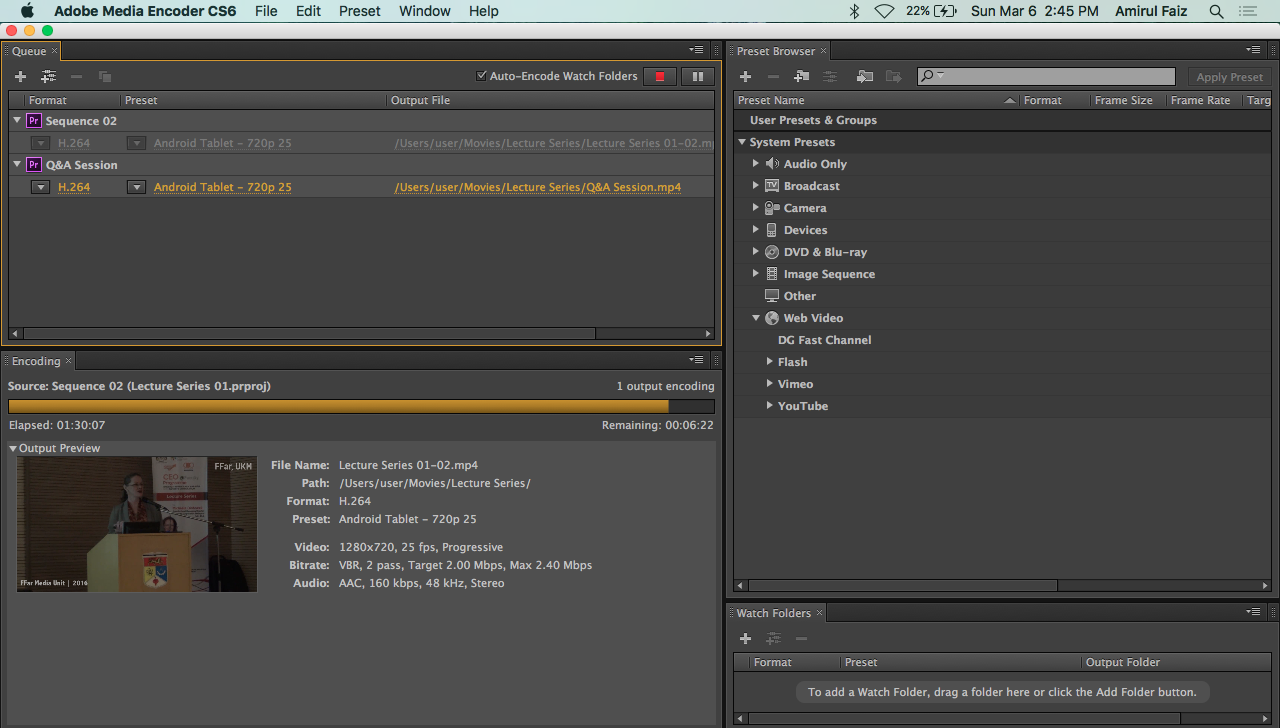
Task: Import presets icon in Preset Browser
Action: click(865, 76)
